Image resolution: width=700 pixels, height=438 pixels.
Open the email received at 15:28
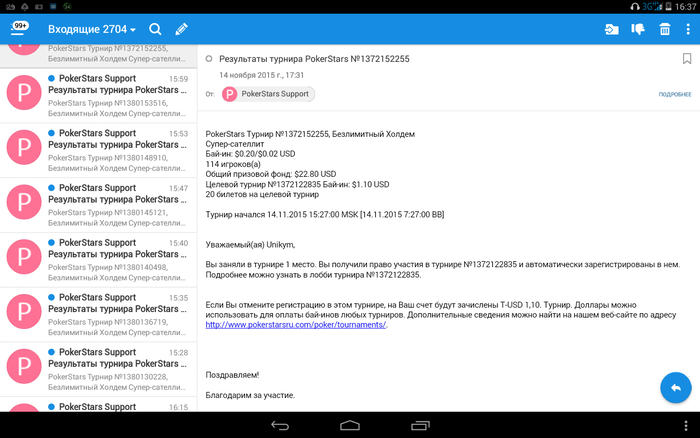(x=98, y=370)
